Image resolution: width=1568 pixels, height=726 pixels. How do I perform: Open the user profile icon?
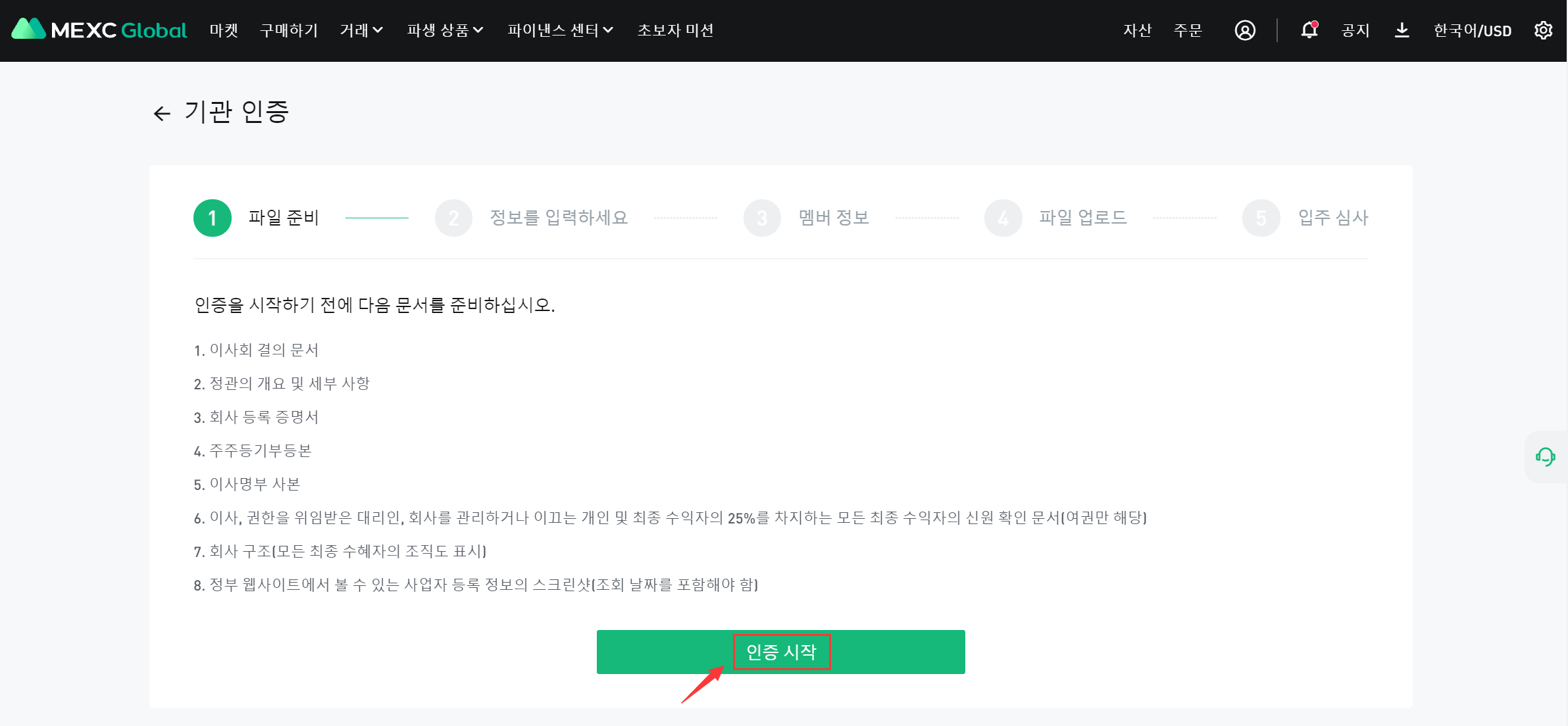coord(1244,30)
